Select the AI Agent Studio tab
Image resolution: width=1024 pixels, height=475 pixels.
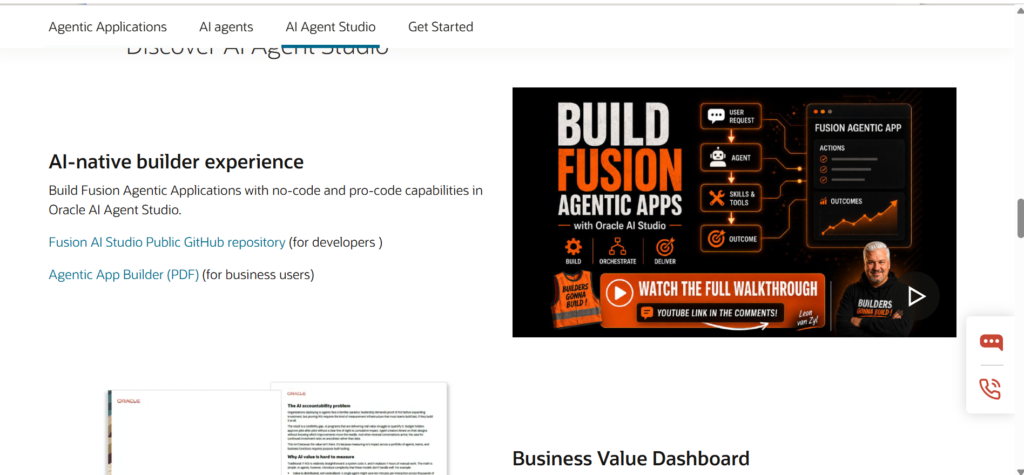pyautogui.click(x=330, y=27)
